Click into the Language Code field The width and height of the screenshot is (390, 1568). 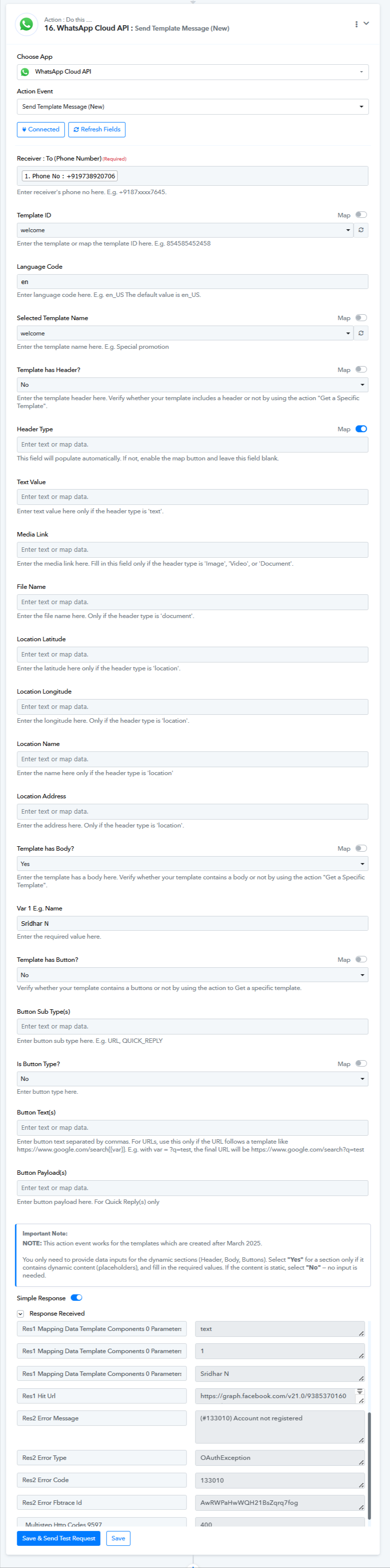(x=192, y=282)
